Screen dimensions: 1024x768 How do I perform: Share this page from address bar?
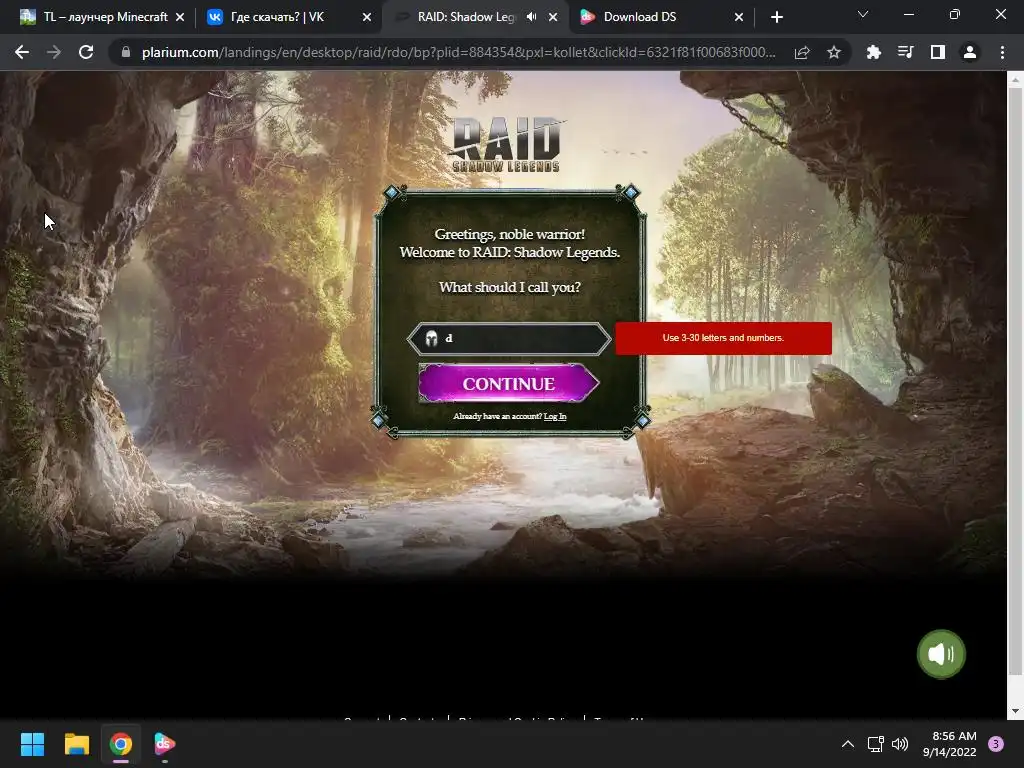pyautogui.click(x=802, y=52)
